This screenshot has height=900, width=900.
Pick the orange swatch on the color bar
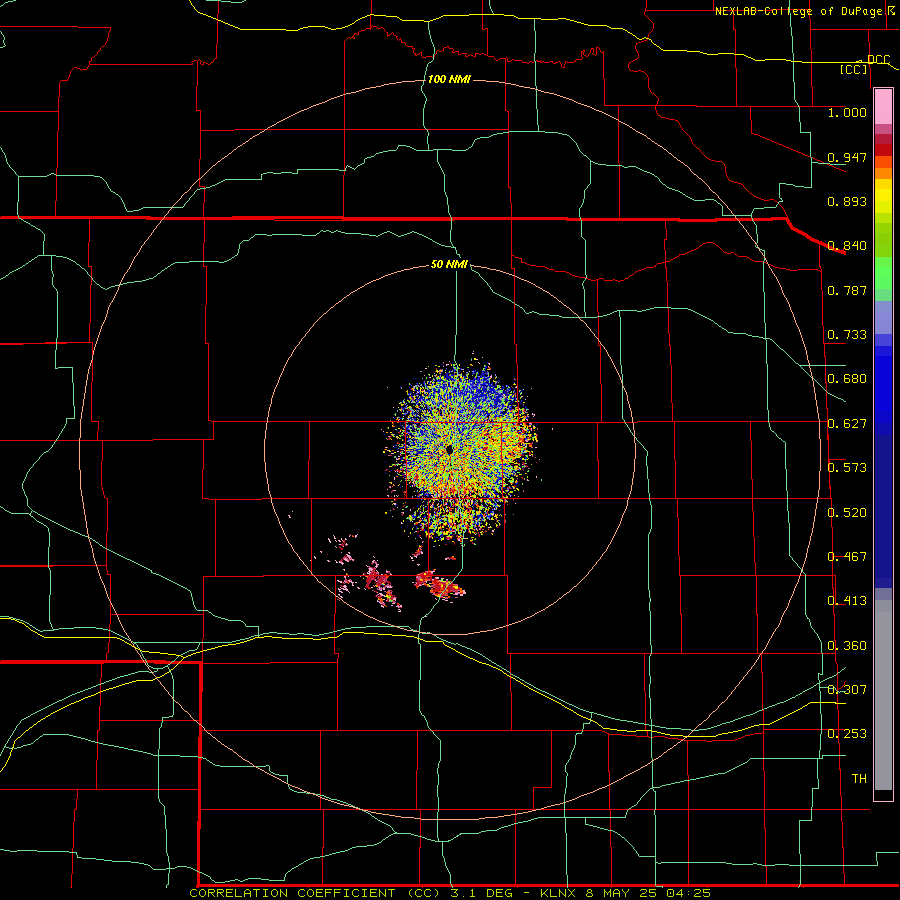pyautogui.click(x=883, y=173)
